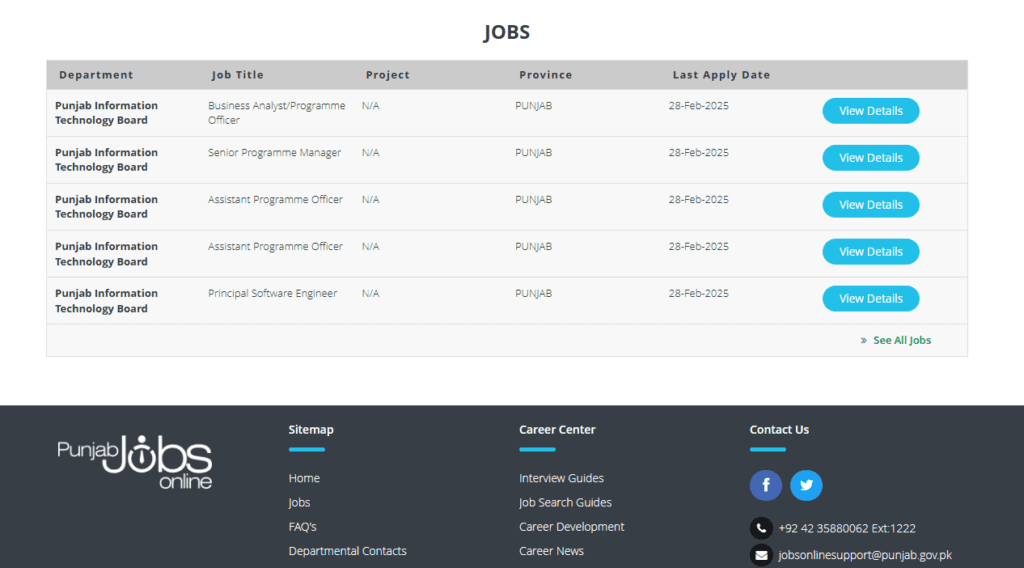Open Job Search Guides link
Image resolution: width=1024 pixels, height=568 pixels.
click(565, 503)
